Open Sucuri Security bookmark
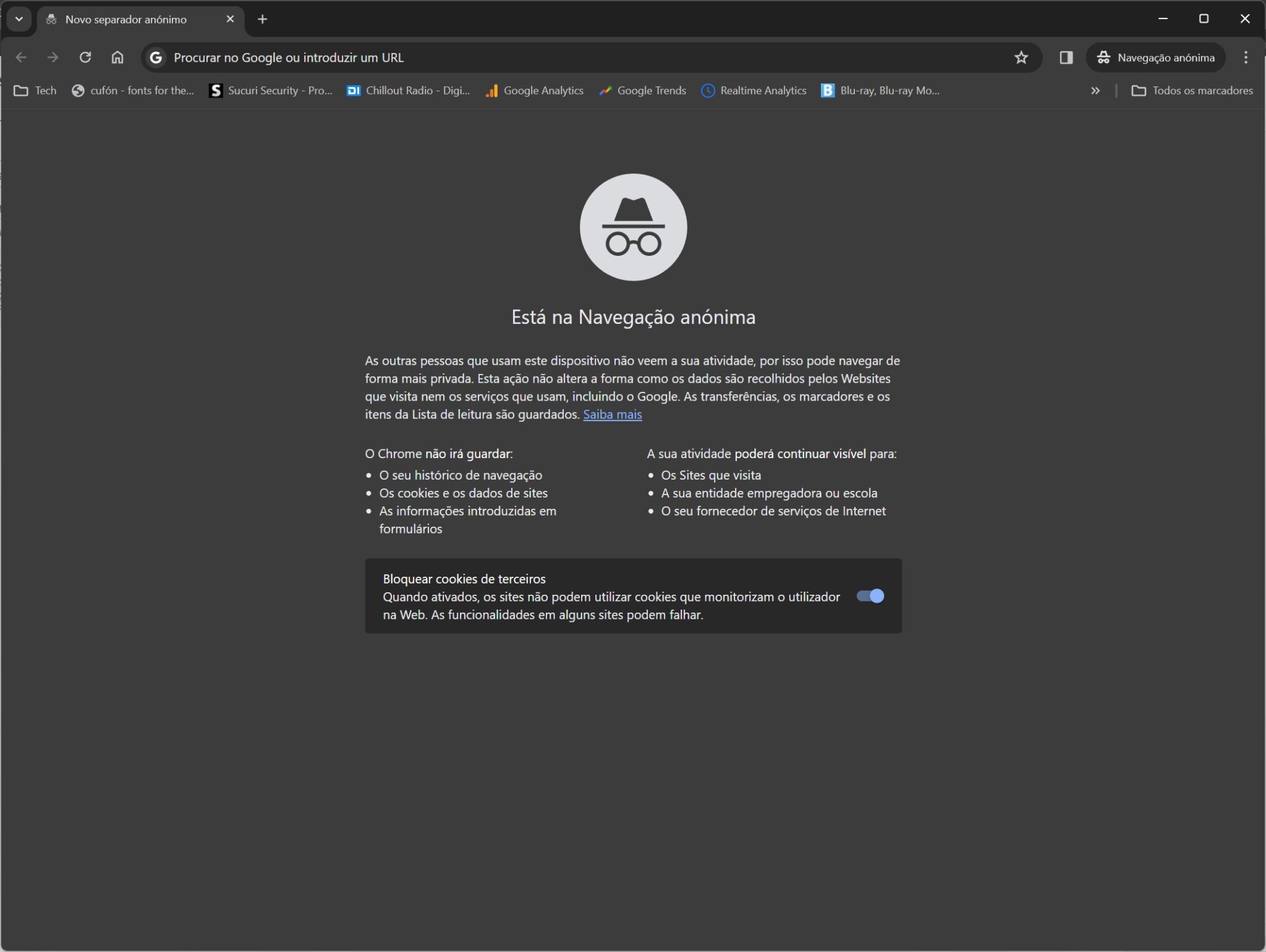 click(271, 91)
